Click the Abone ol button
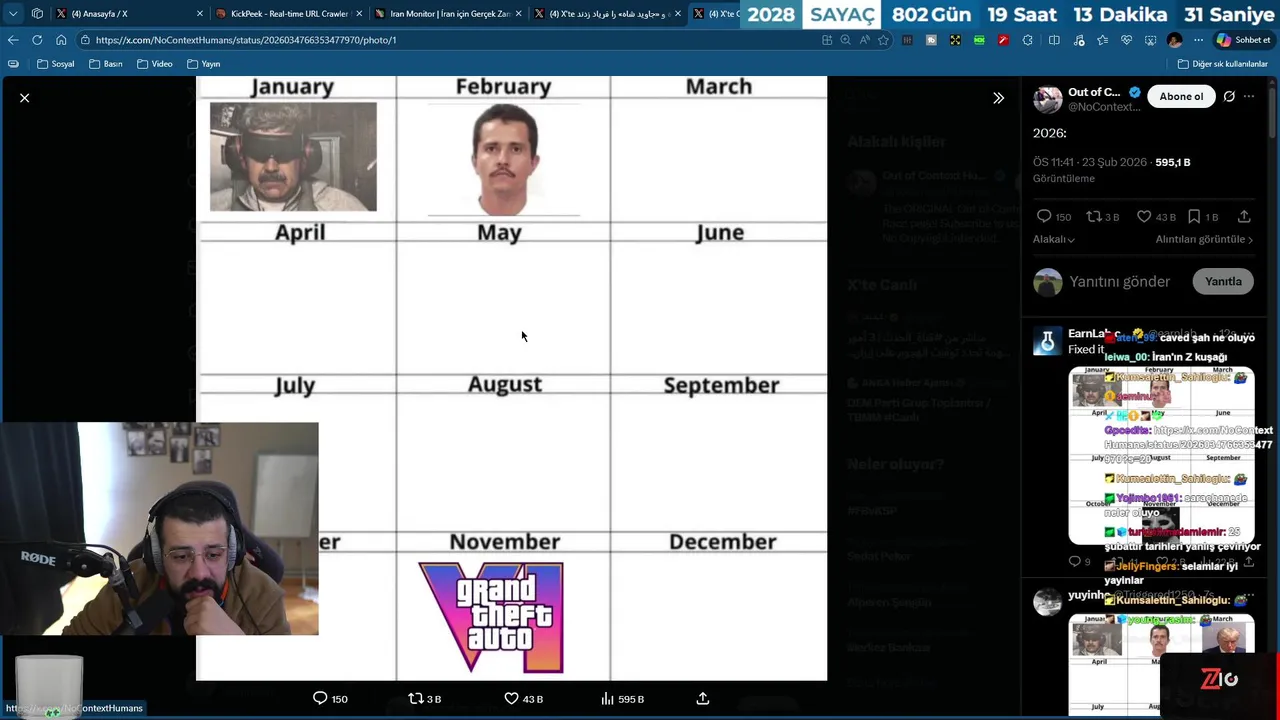The height and width of the screenshot is (720, 1280). 1181,96
